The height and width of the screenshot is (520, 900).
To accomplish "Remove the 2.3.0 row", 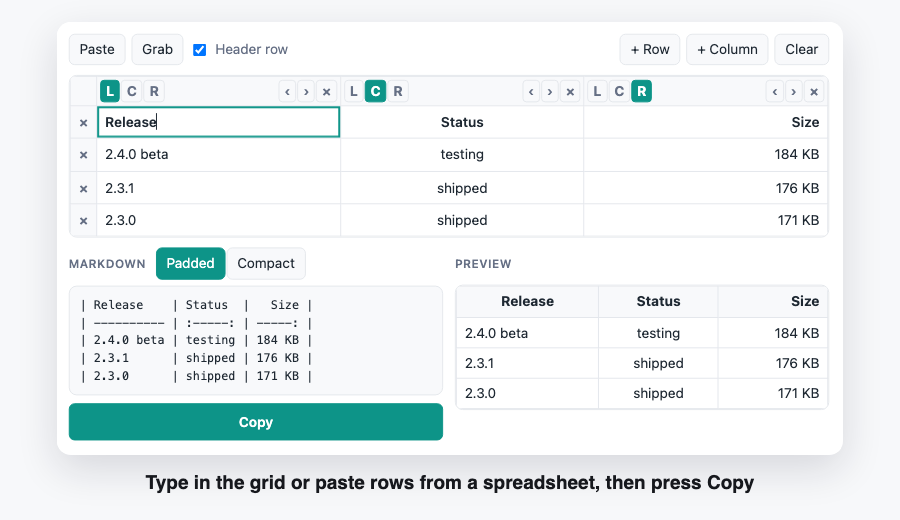I will (84, 221).
